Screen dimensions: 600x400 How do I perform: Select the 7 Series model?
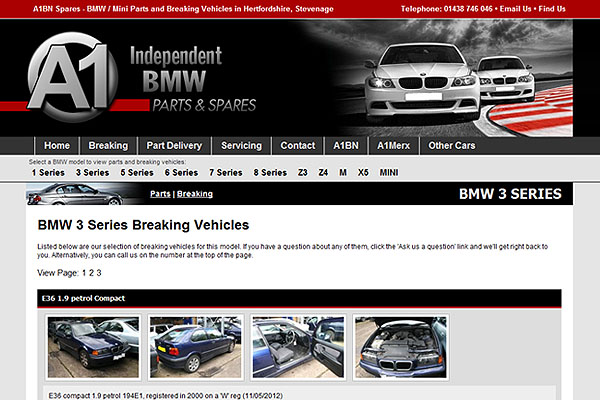coord(226,173)
